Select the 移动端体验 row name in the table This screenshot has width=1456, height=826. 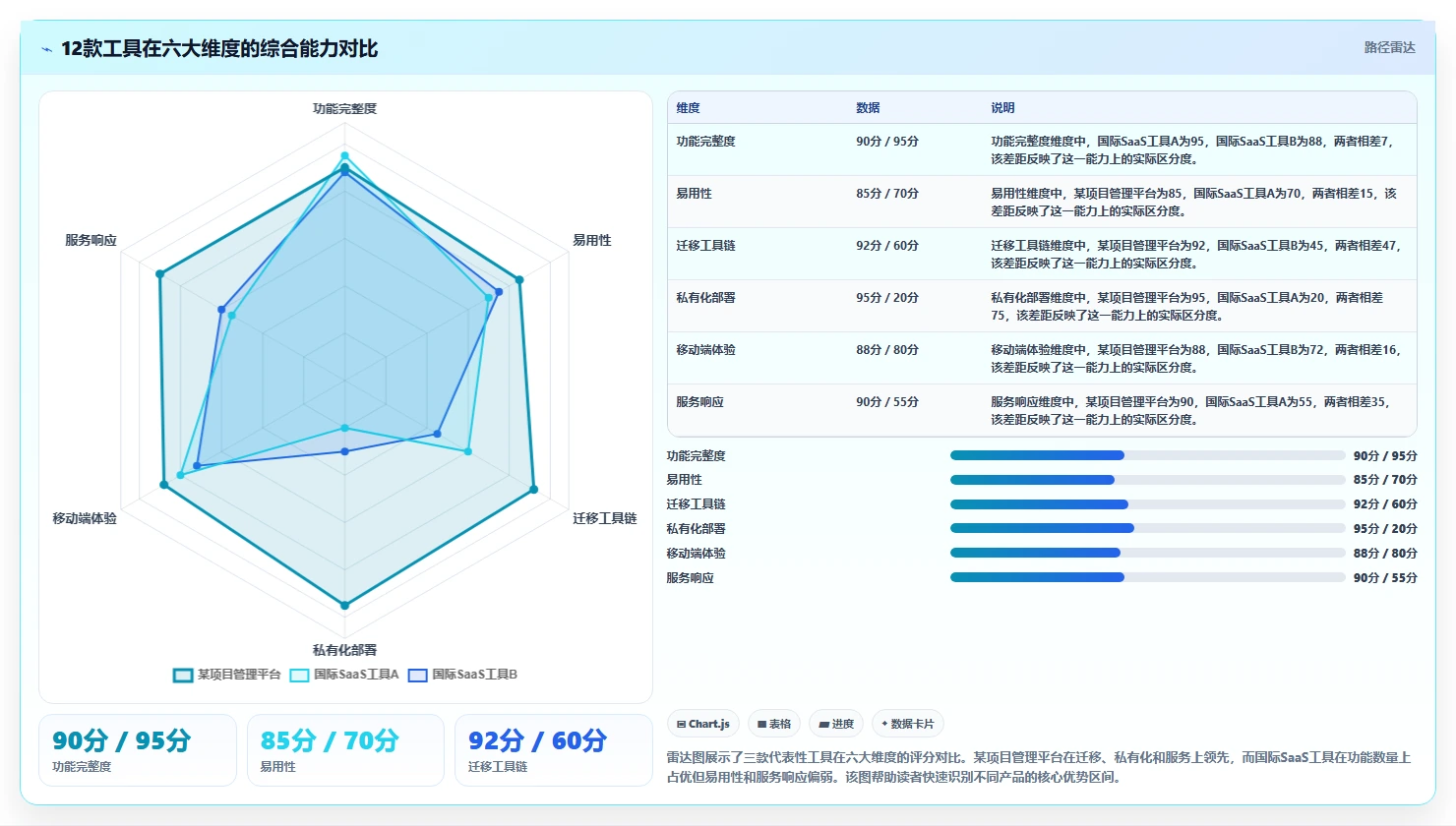coord(705,350)
